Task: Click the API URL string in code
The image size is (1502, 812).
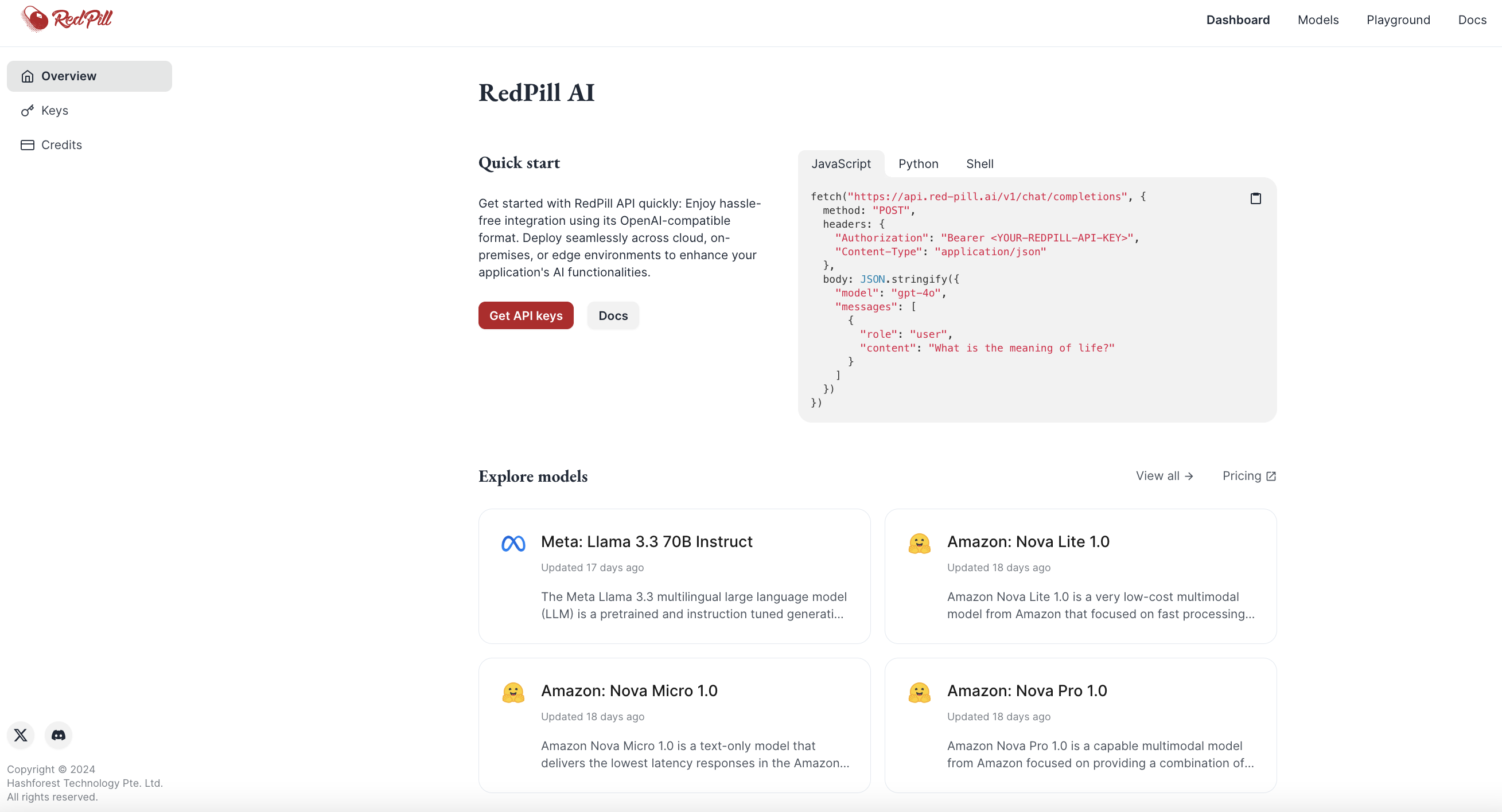Action: coord(987,197)
